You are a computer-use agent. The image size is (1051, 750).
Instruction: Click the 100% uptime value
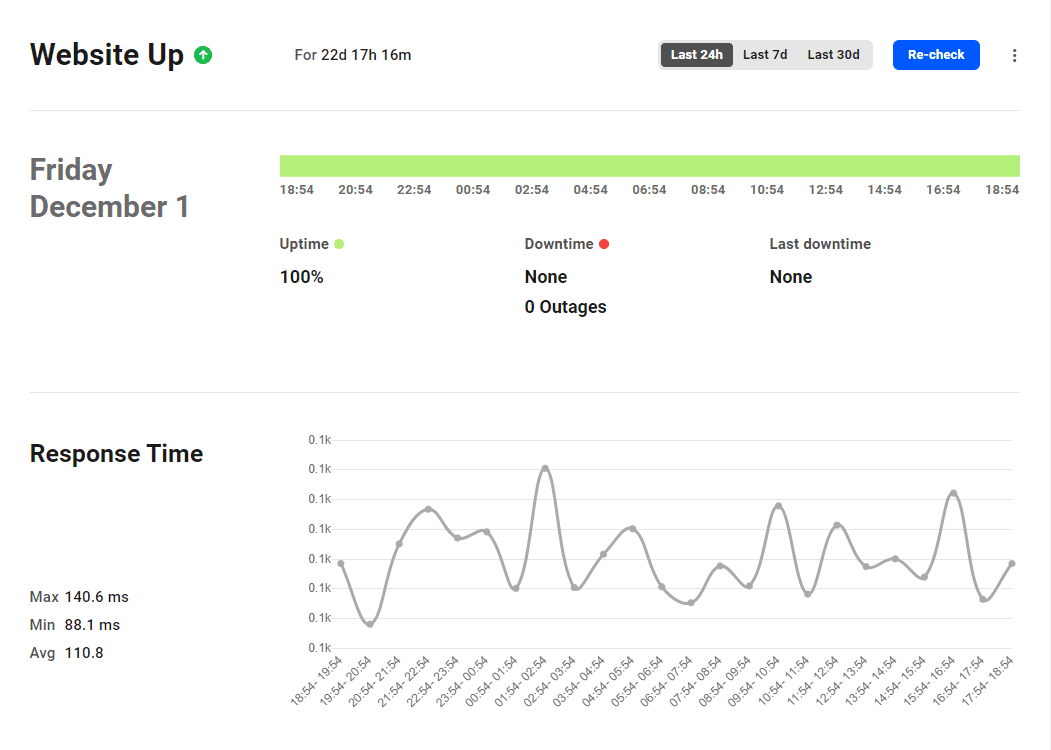point(301,276)
